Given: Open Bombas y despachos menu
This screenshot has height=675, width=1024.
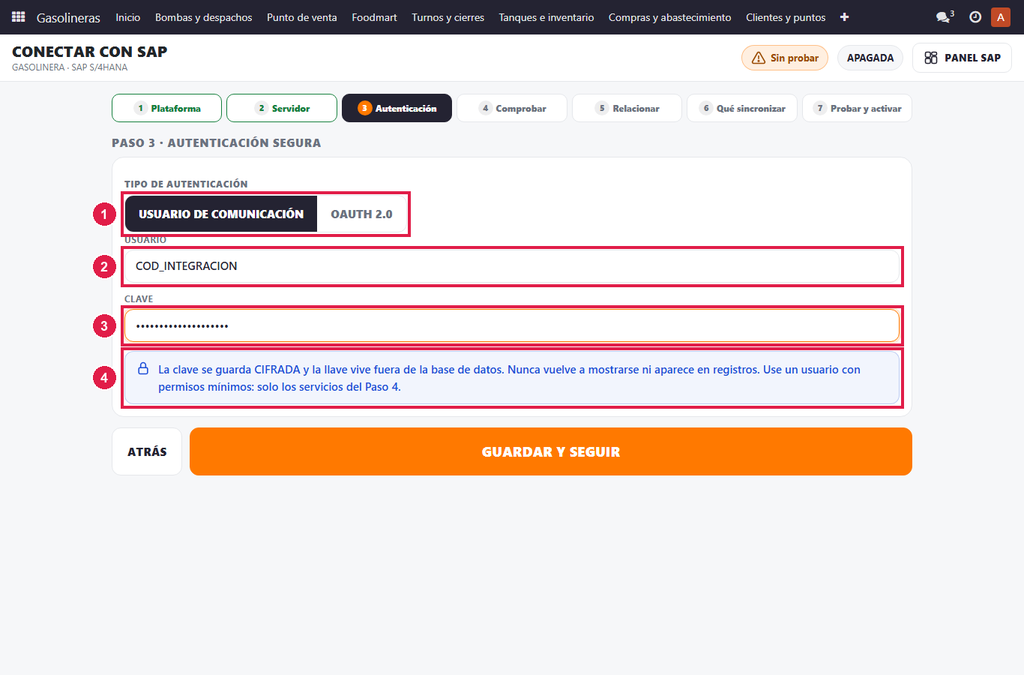Looking at the screenshot, I should click(204, 18).
